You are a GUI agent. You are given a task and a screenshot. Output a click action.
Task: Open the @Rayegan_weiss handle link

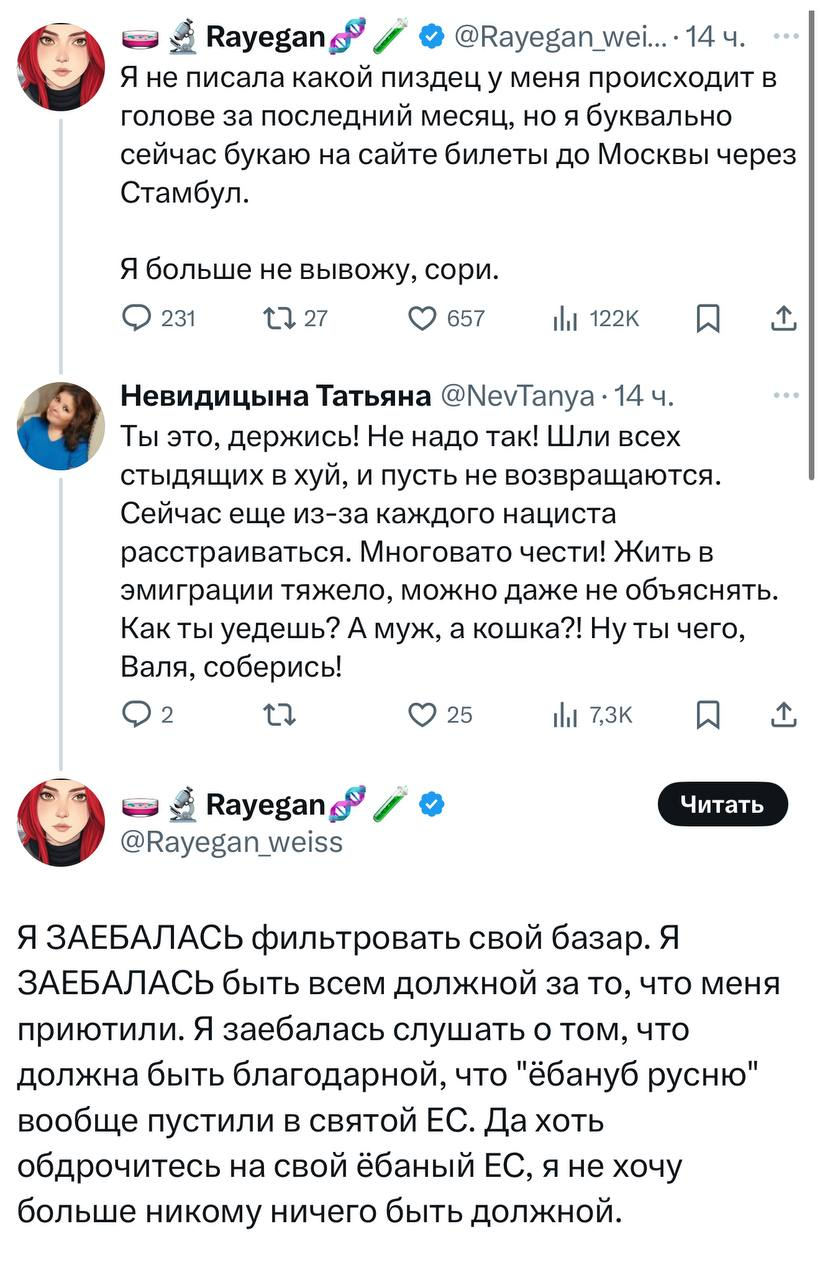click(x=231, y=842)
